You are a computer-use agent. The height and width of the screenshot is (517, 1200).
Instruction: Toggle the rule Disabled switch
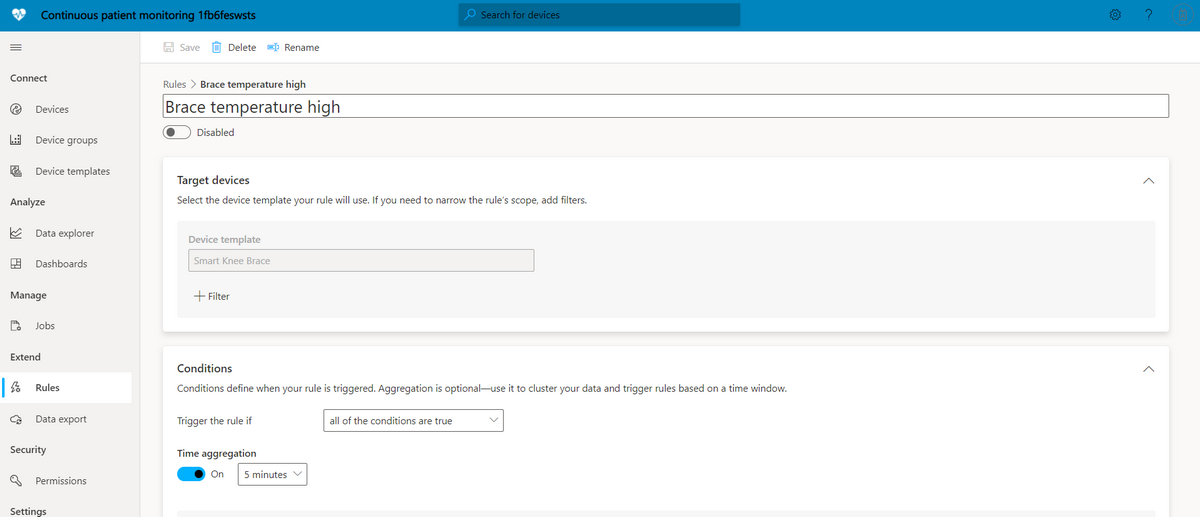(x=177, y=132)
